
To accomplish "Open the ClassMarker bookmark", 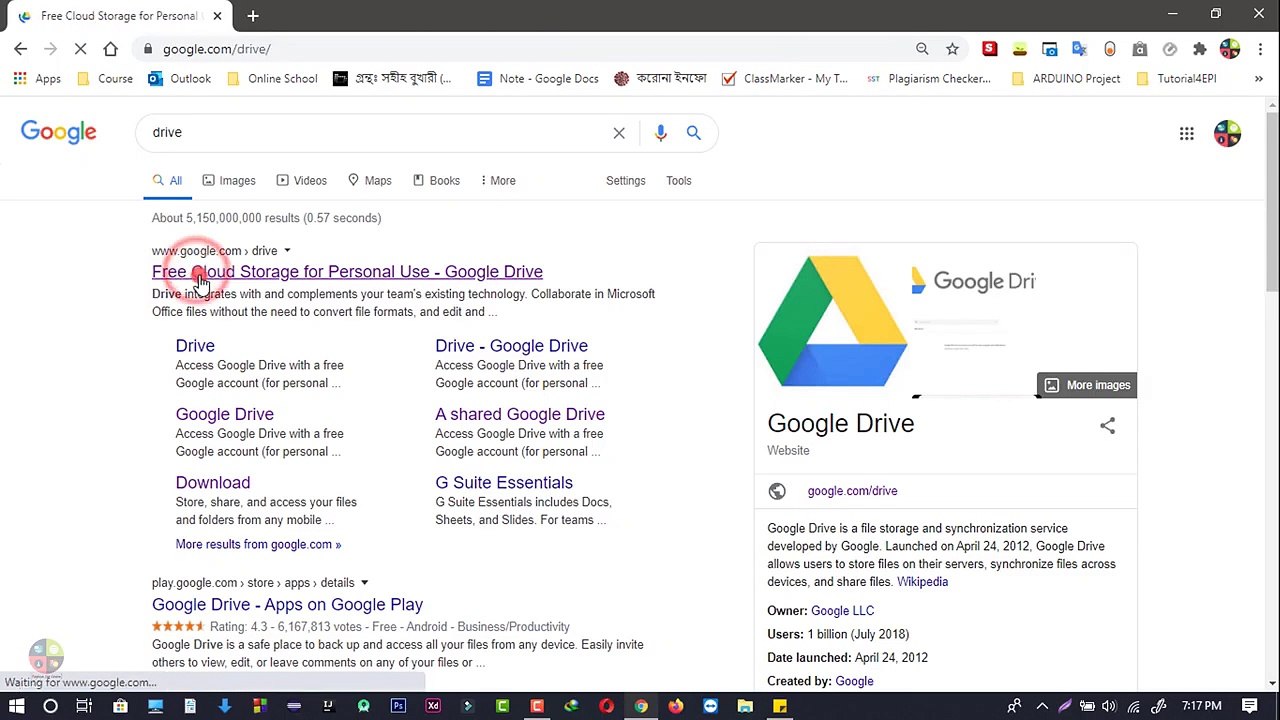I will coord(784,79).
